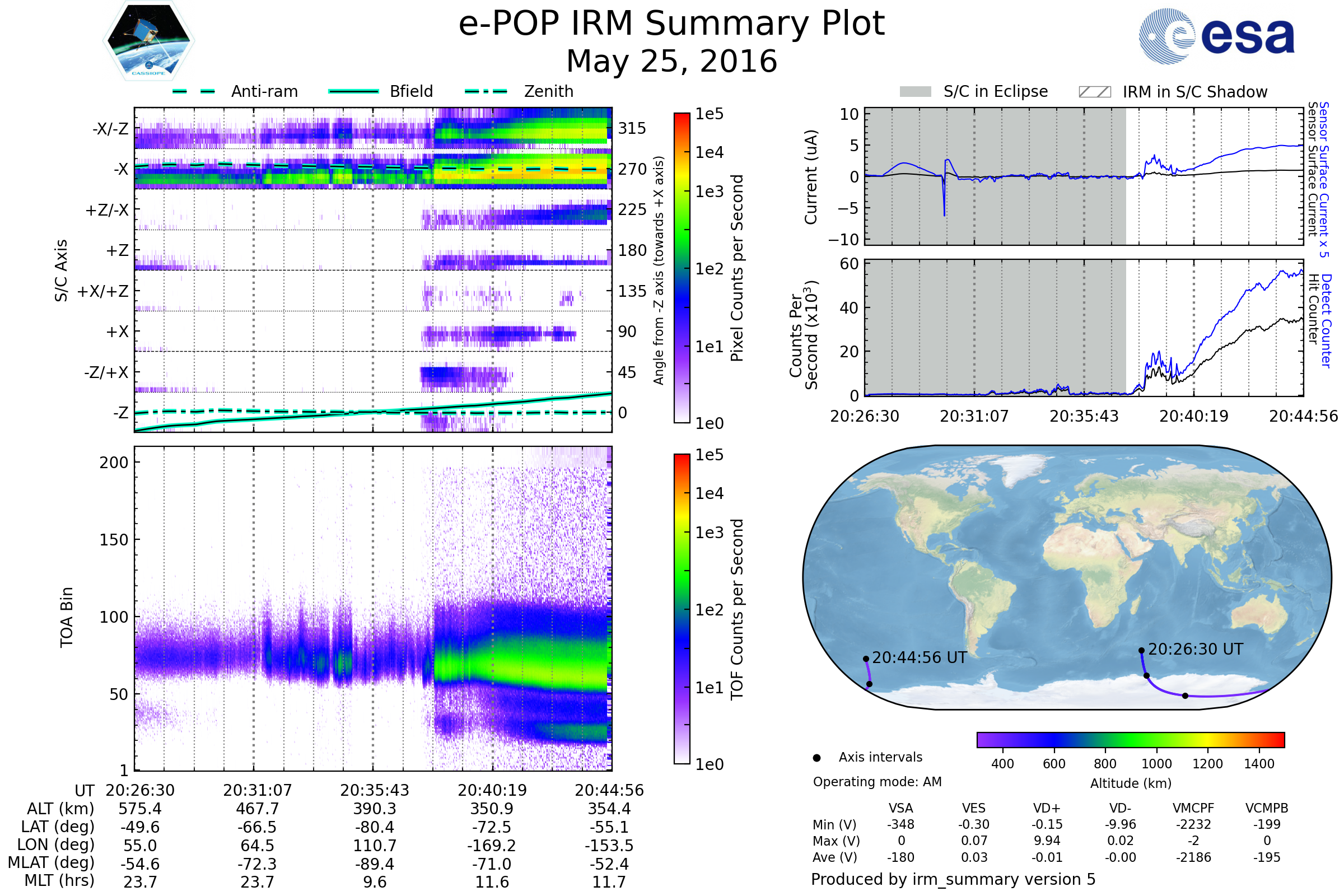Click the CASSIOPE satellite mission logo

(x=148, y=41)
